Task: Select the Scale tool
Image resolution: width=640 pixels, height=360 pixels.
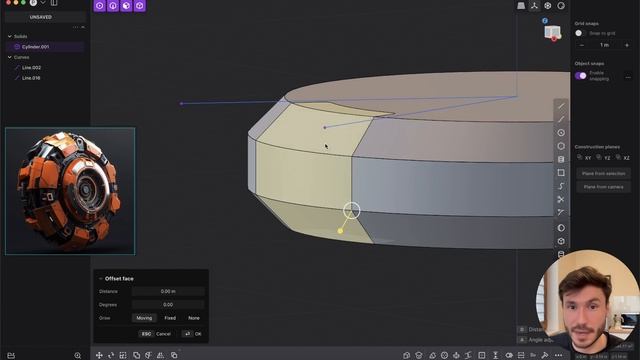Action: (123, 356)
